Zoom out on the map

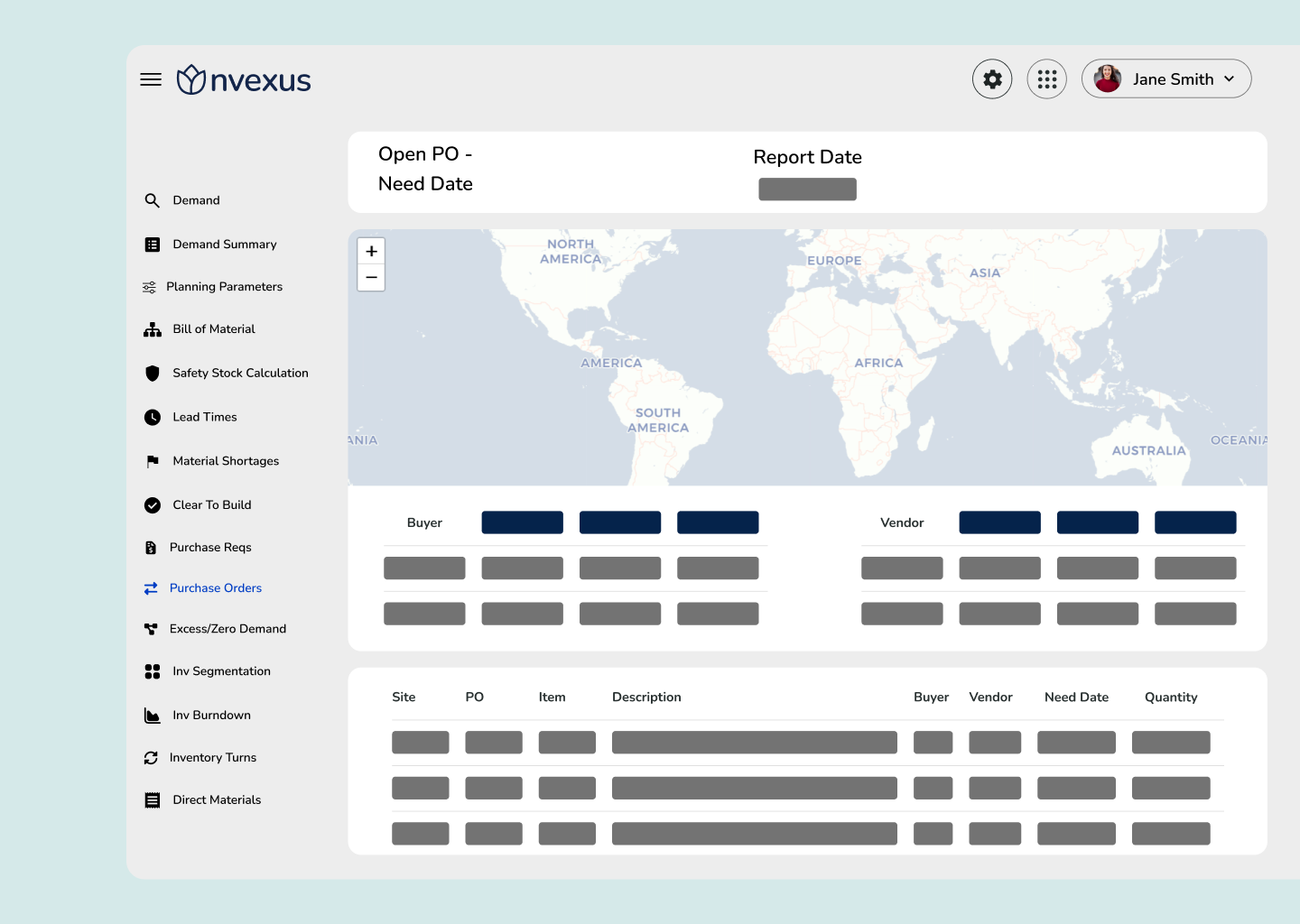371,278
